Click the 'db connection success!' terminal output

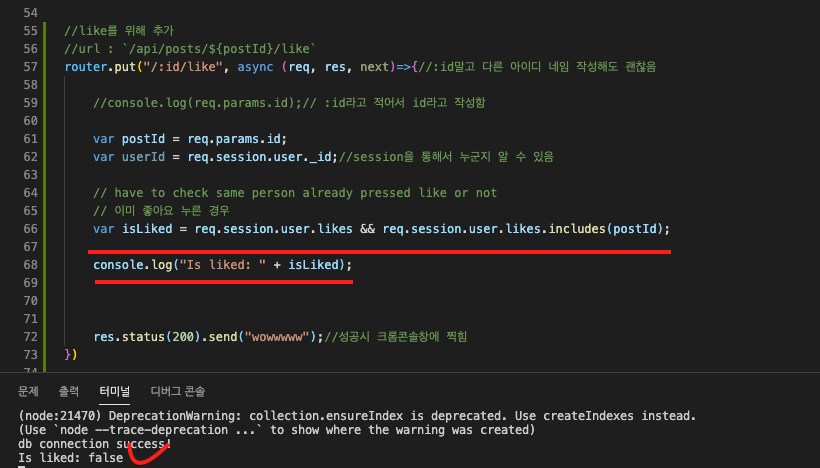(x=95, y=444)
